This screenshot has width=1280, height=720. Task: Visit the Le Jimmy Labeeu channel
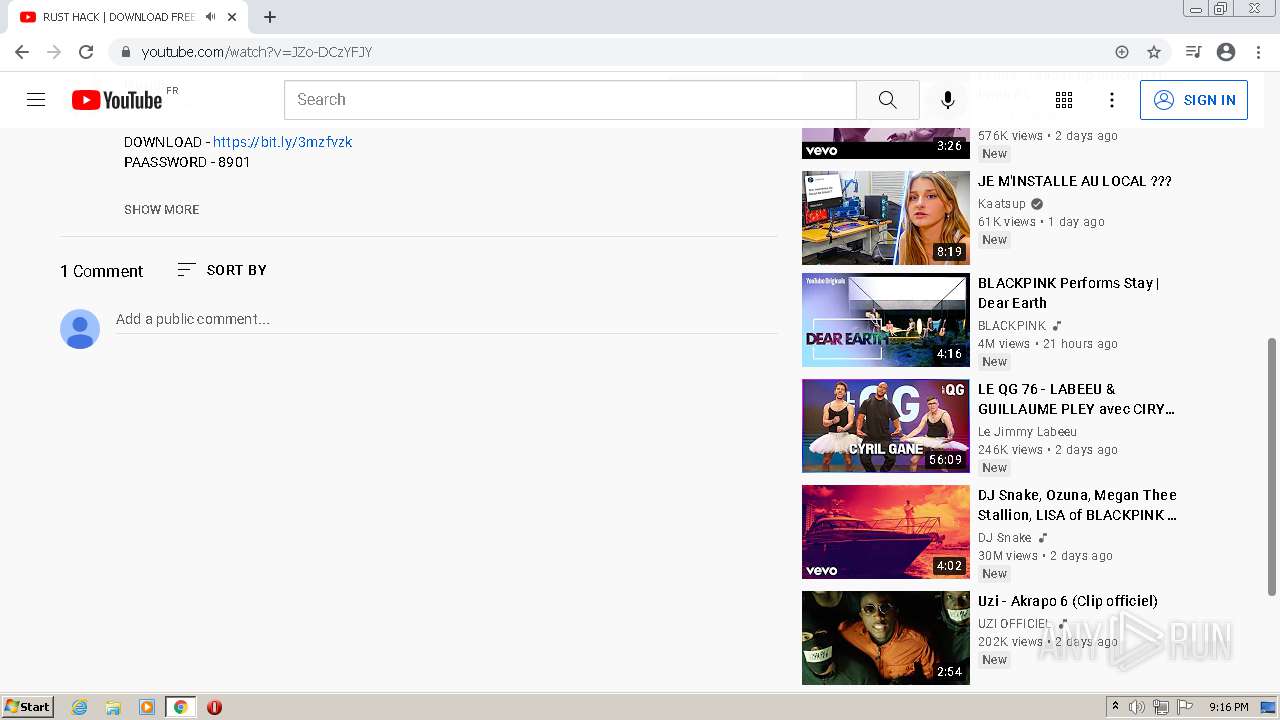[1028, 432]
